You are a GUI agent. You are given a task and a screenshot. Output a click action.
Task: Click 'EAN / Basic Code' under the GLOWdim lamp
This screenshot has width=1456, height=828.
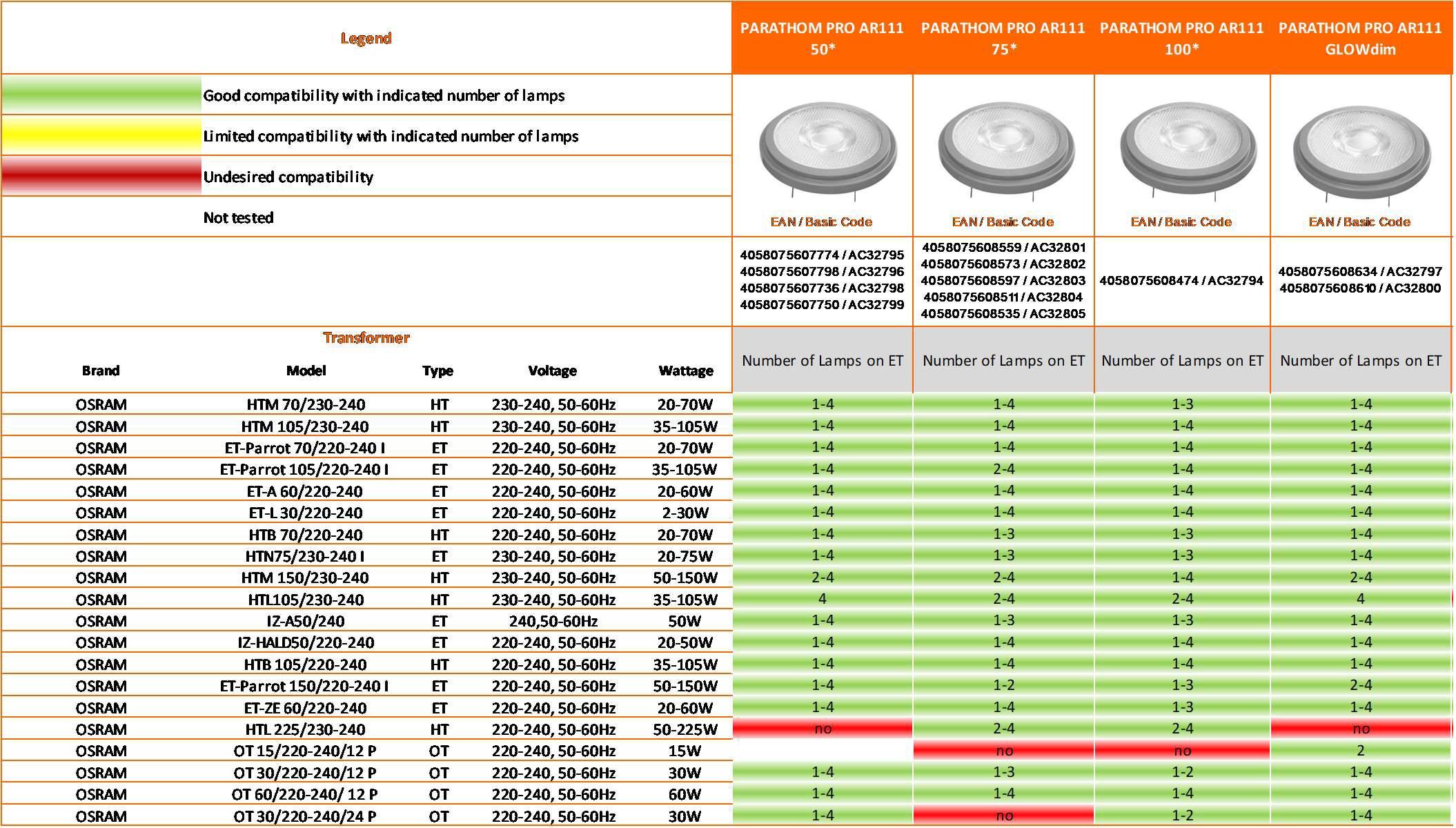pyautogui.click(x=1359, y=221)
